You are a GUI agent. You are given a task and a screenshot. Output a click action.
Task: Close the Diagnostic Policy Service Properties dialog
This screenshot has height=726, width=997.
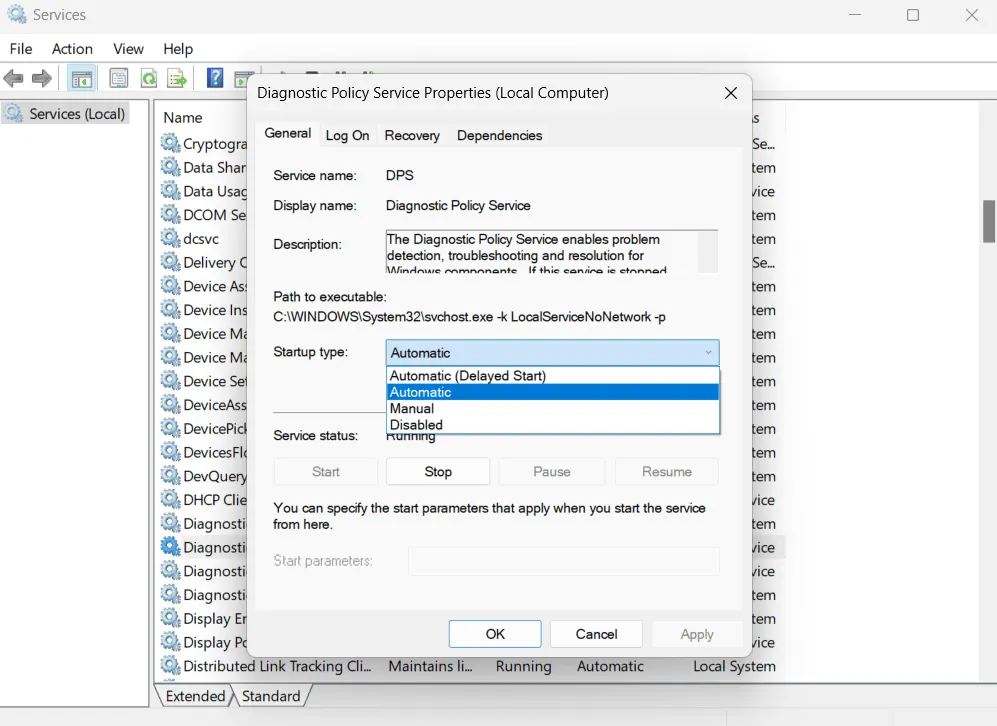pos(731,93)
